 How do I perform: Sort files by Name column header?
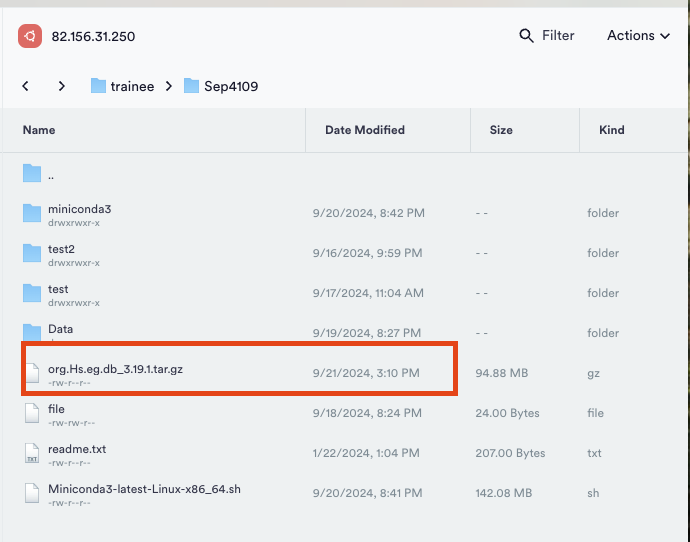[x=39, y=130]
